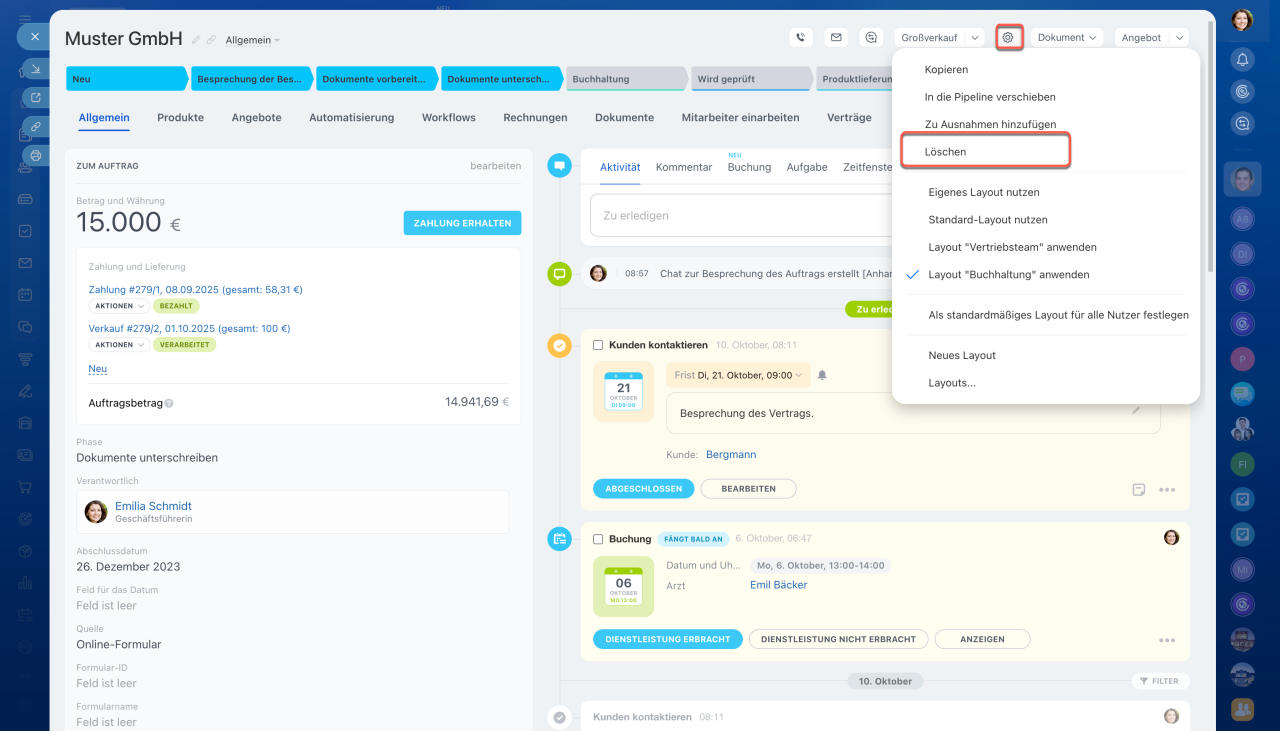Viewport: 1280px width, 731px height.
Task: Click the chat bubble icon in header
Action: pos(872,38)
